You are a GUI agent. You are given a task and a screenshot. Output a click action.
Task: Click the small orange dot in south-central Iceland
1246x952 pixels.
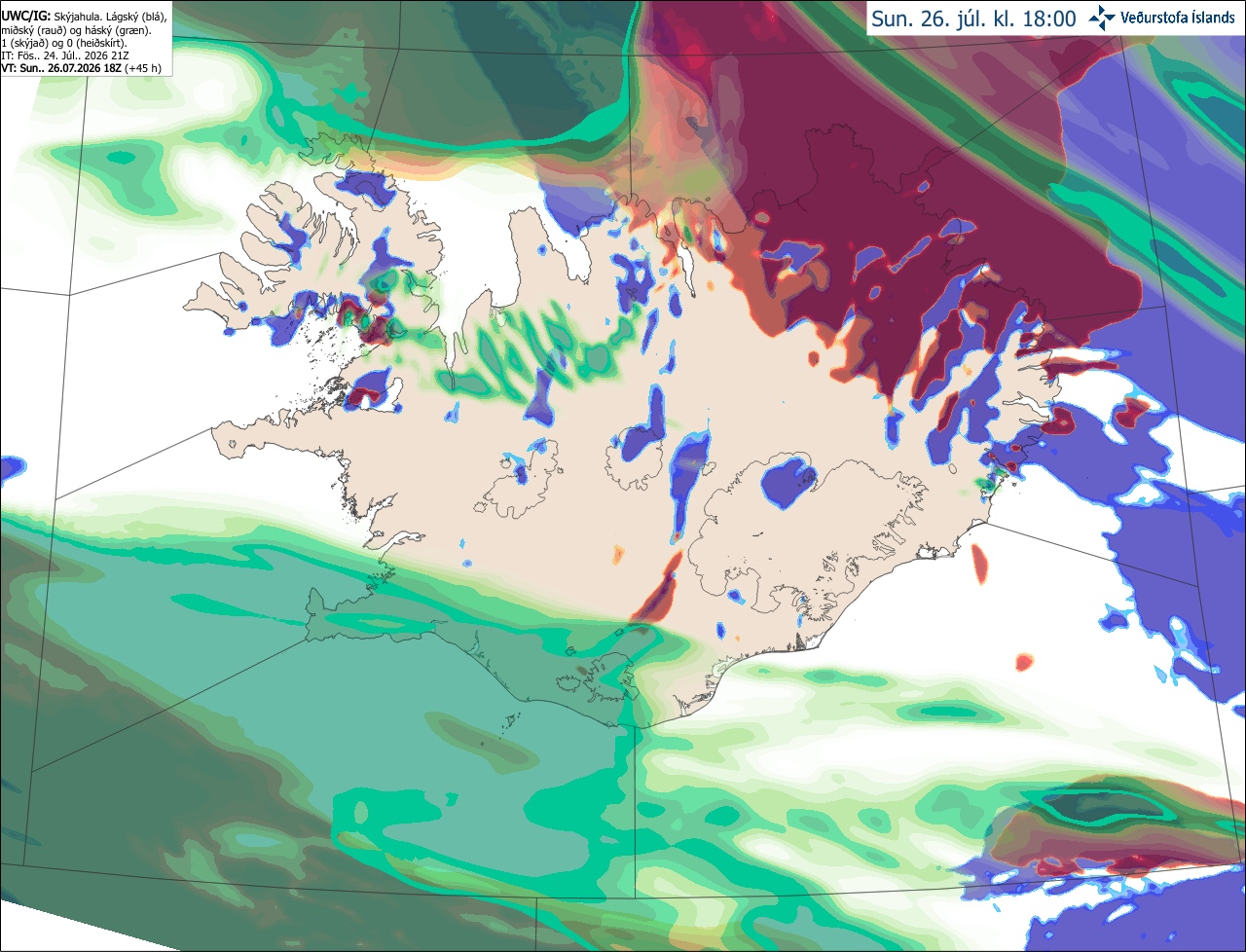pos(617,556)
